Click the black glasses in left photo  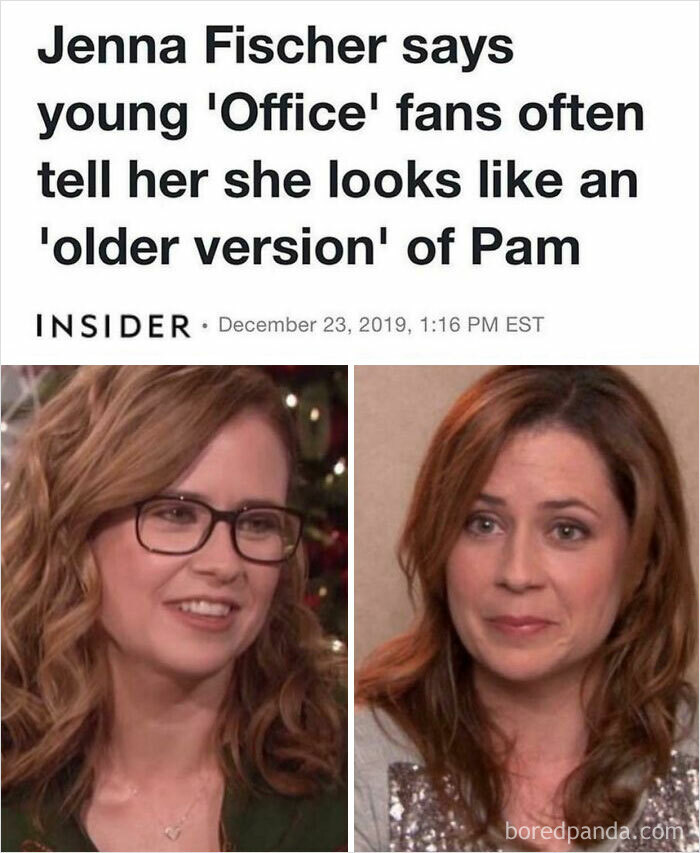219,529
